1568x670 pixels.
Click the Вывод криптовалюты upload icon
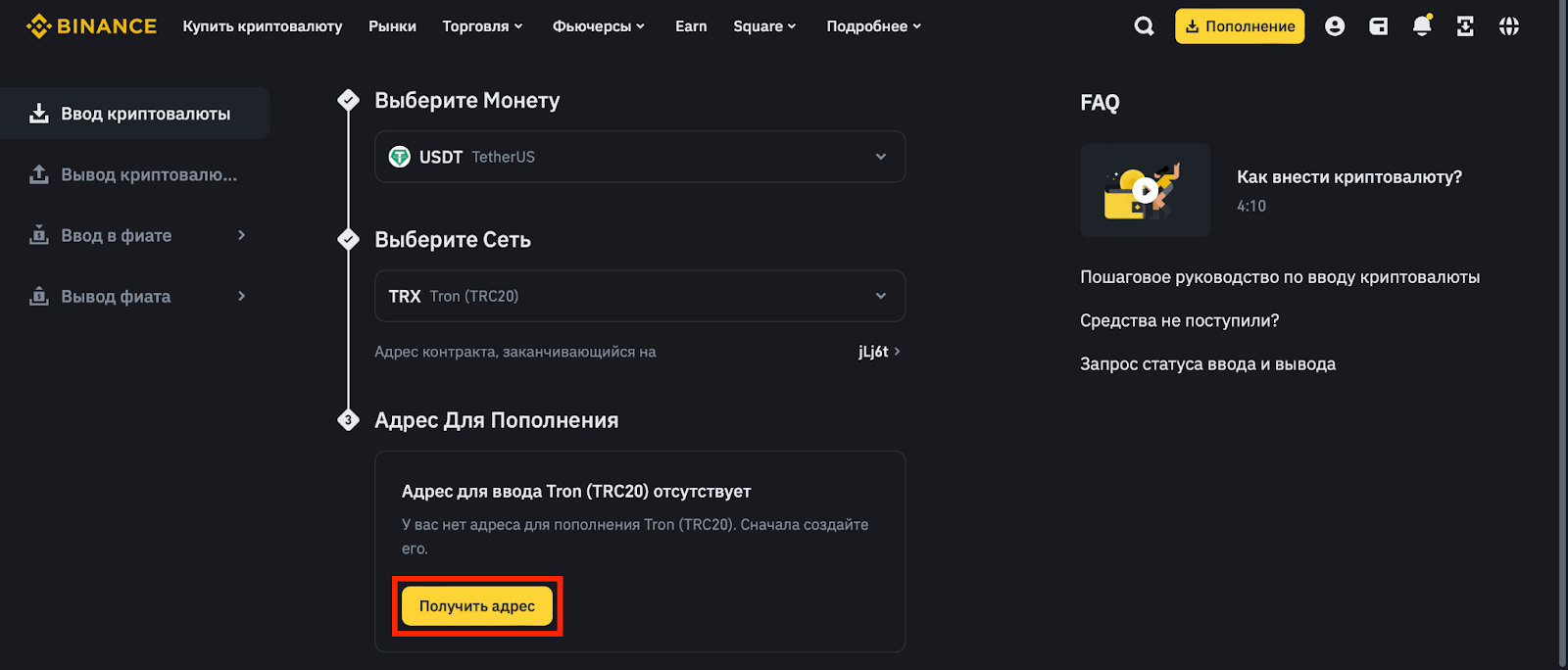pos(39,174)
